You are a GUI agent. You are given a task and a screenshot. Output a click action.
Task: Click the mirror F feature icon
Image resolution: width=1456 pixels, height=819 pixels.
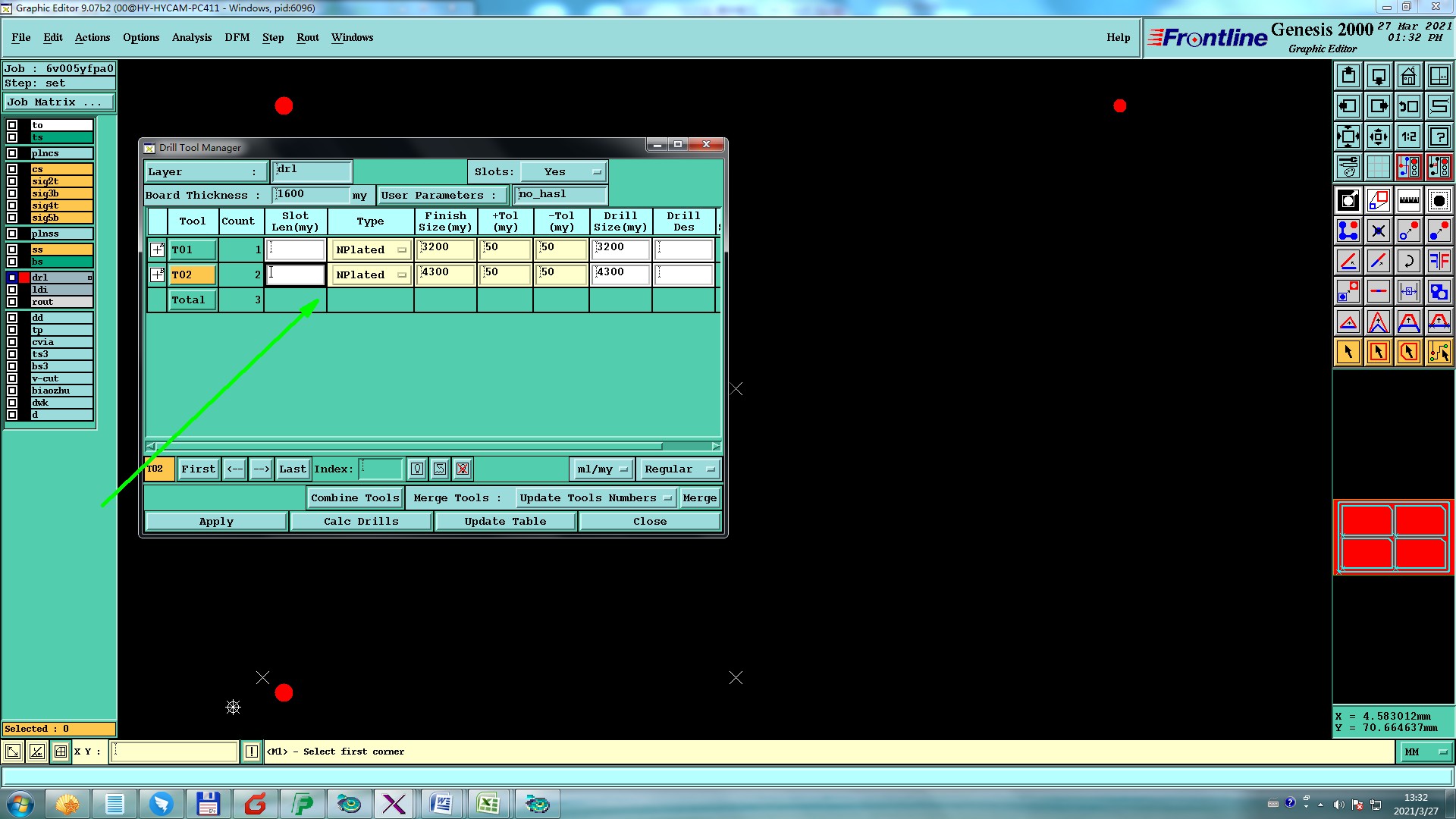pos(1439,261)
